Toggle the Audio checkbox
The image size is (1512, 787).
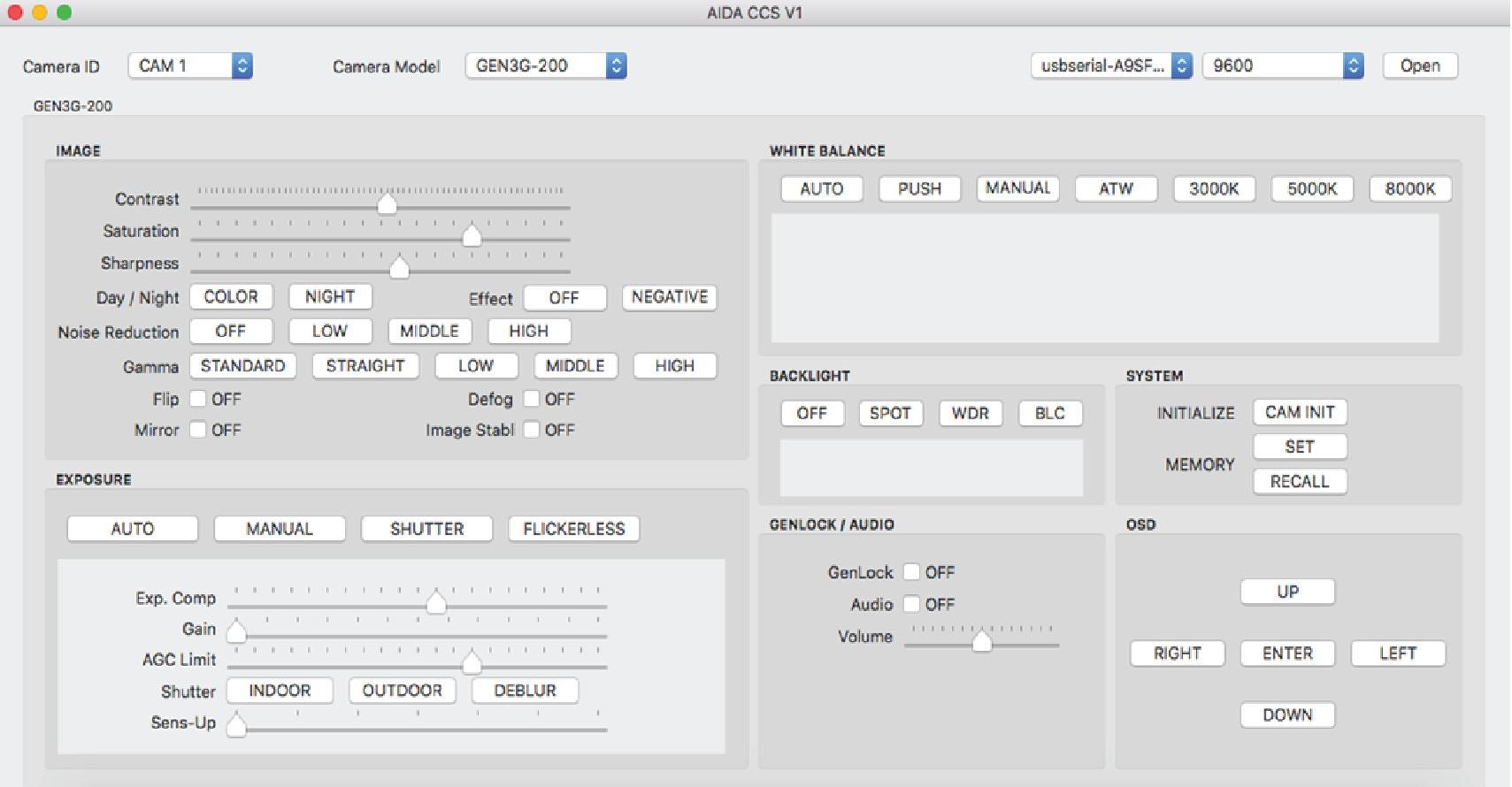point(911,604)
